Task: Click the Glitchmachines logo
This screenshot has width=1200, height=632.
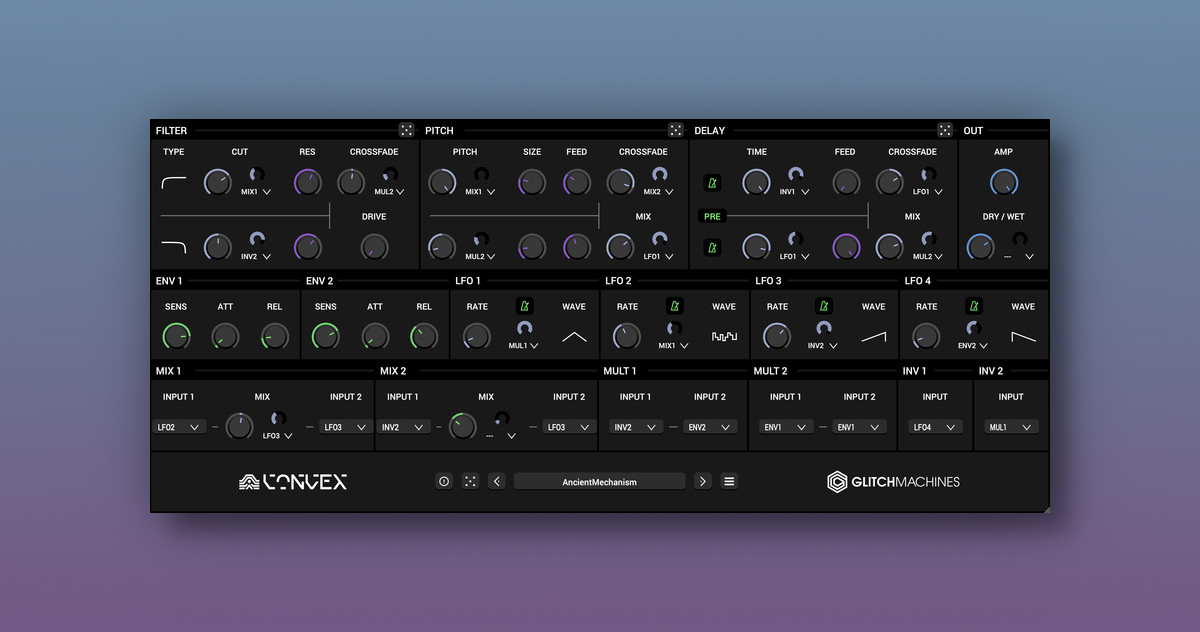Action: (x=893, y=482)
